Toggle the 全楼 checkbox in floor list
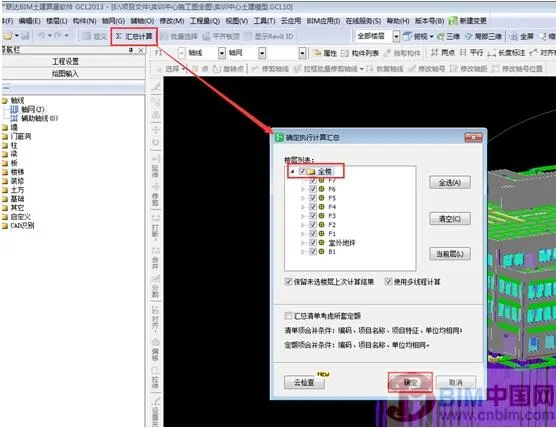 302,171
